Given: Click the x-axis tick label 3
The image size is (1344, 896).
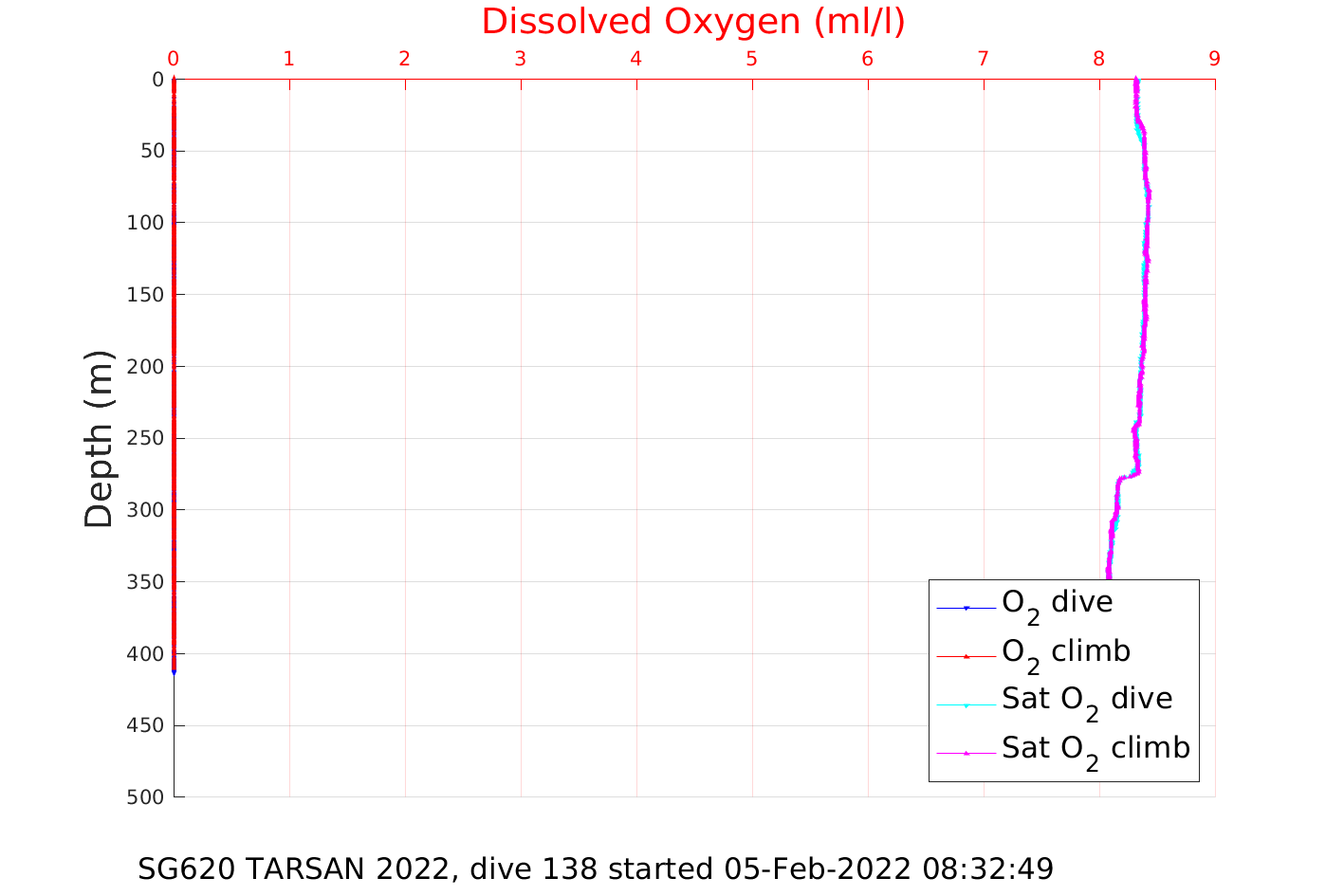Looking at the screenshot, I should pyautogui.click(x=520, y=59).
